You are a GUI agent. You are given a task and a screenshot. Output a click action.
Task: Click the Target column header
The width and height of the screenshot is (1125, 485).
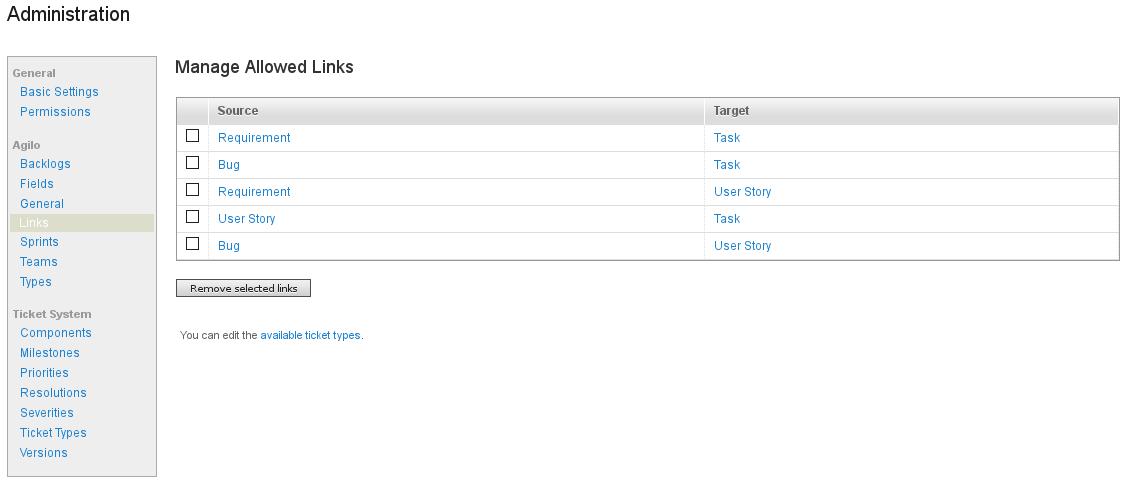point(731,111)
